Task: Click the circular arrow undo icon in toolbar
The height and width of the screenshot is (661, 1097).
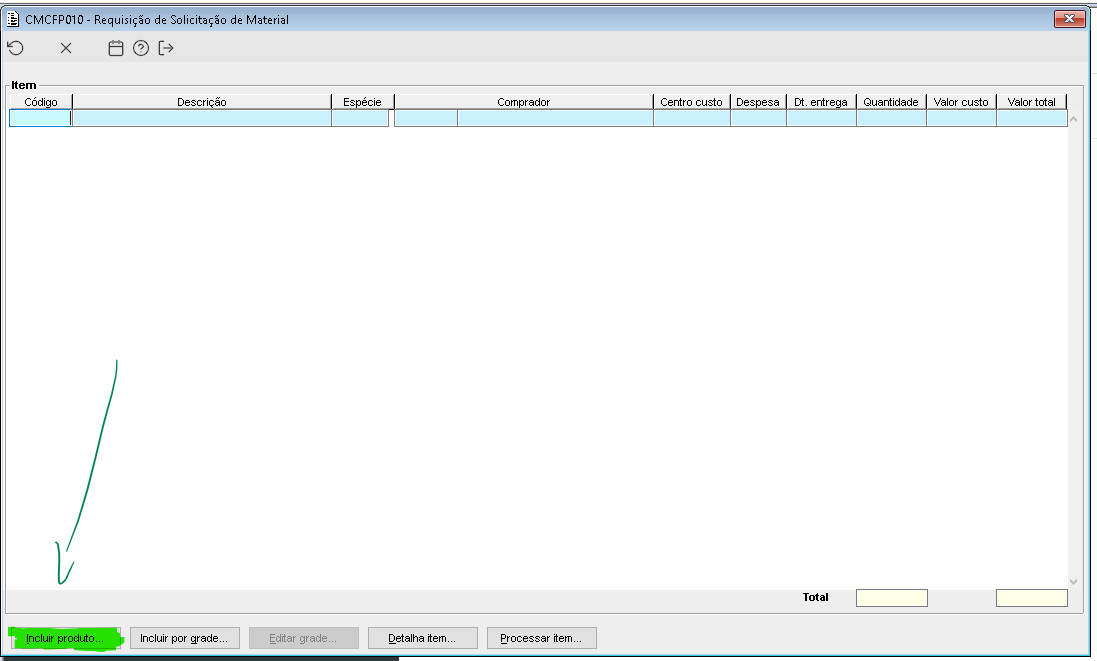Action: pyautogui.click(x=15, y=48)
